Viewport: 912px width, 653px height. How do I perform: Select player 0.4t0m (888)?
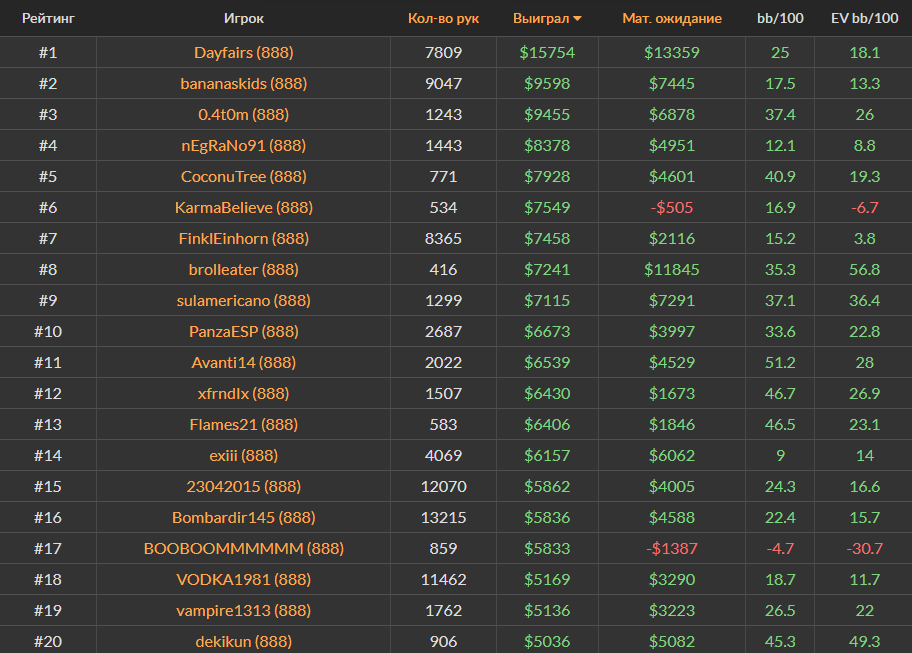click(243, 114)
